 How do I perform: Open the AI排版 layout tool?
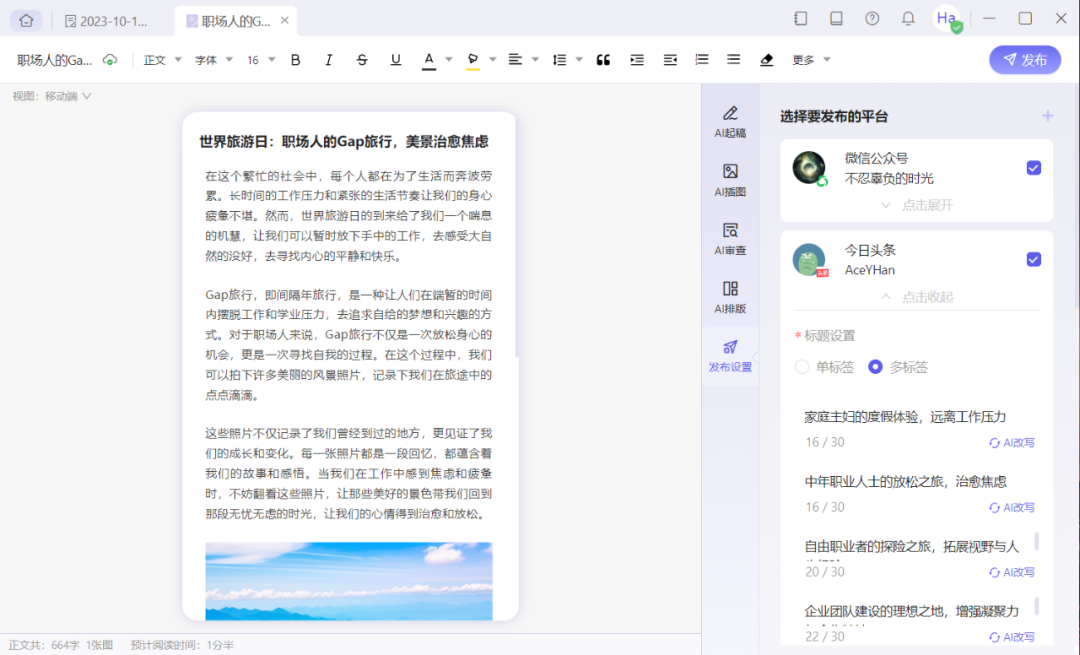[730, 298]
